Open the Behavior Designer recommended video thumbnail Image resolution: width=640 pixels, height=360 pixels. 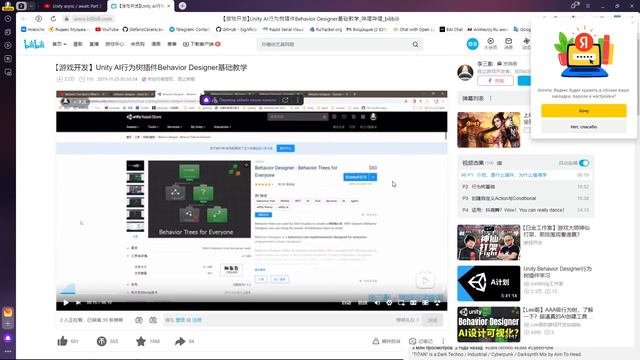(489, 324)
